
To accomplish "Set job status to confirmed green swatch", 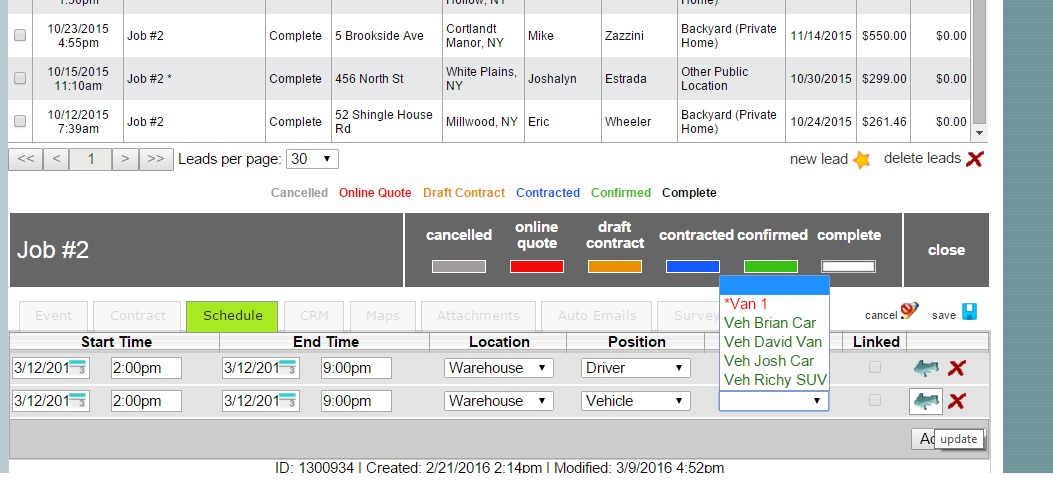I will (x=770, y=266).
